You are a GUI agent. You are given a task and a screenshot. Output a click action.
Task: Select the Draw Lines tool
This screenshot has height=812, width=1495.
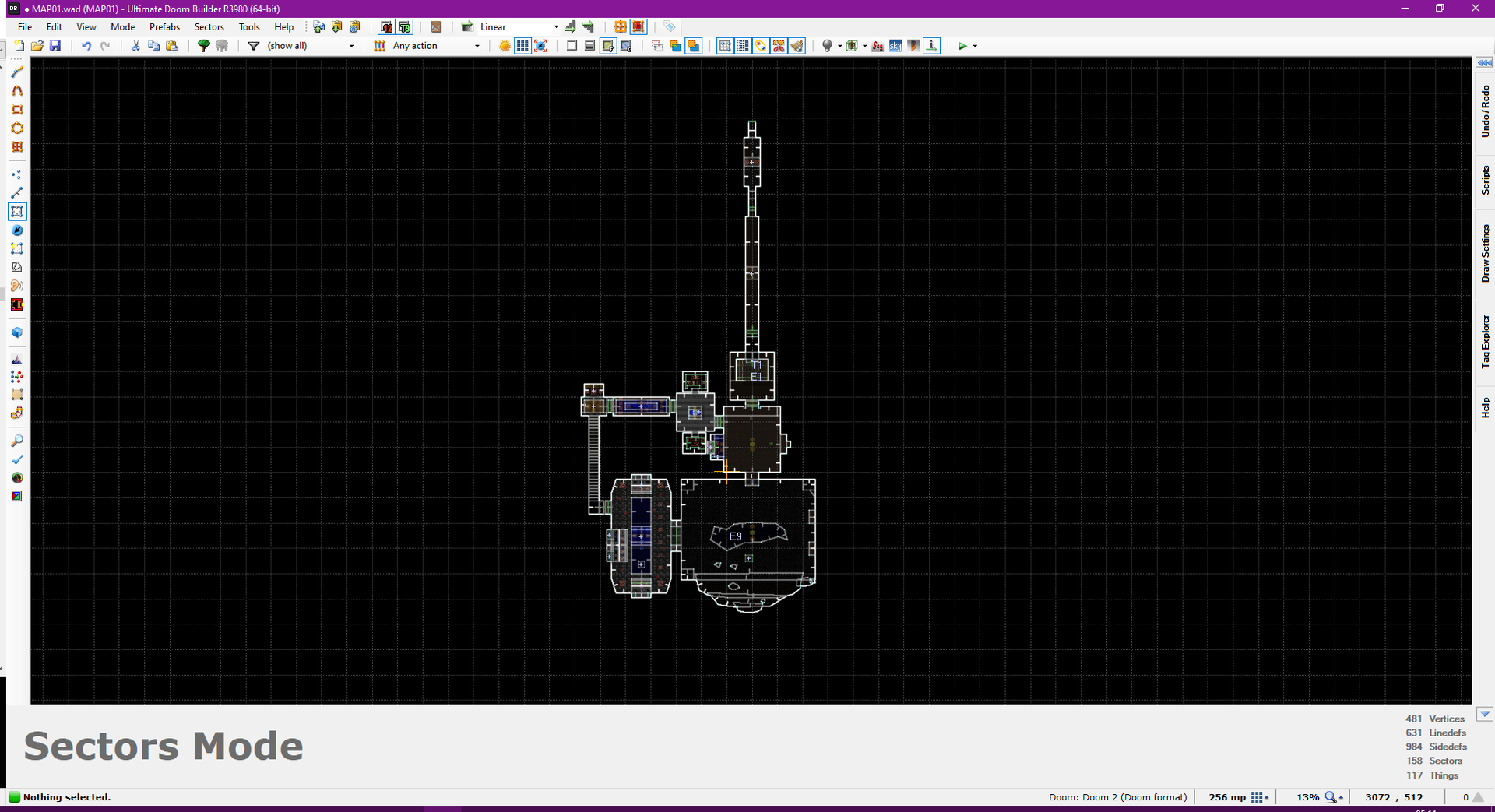coord(17,72)
